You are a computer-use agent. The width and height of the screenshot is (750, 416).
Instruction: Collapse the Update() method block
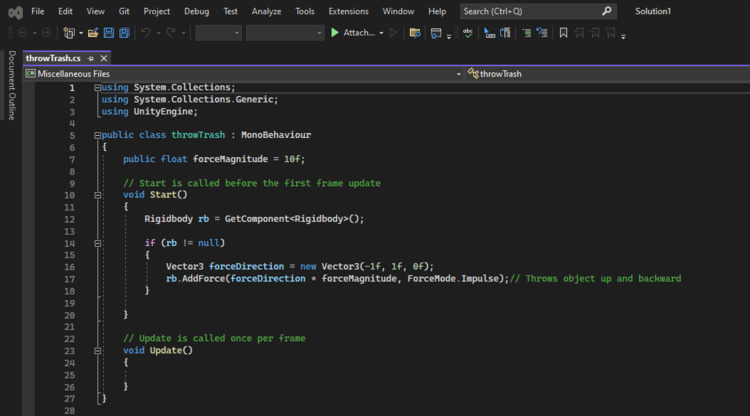[98, 350]
